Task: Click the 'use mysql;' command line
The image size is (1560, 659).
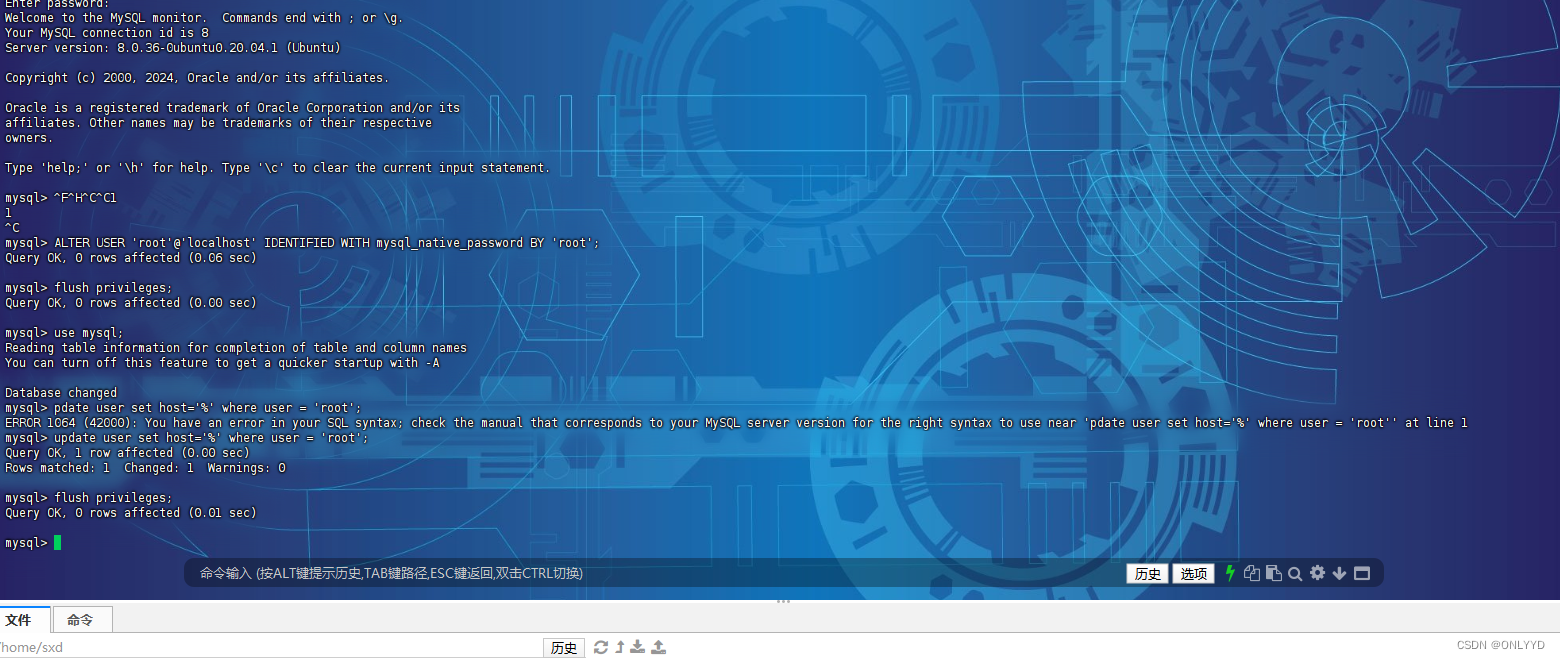Action: [x=65, y=332]
